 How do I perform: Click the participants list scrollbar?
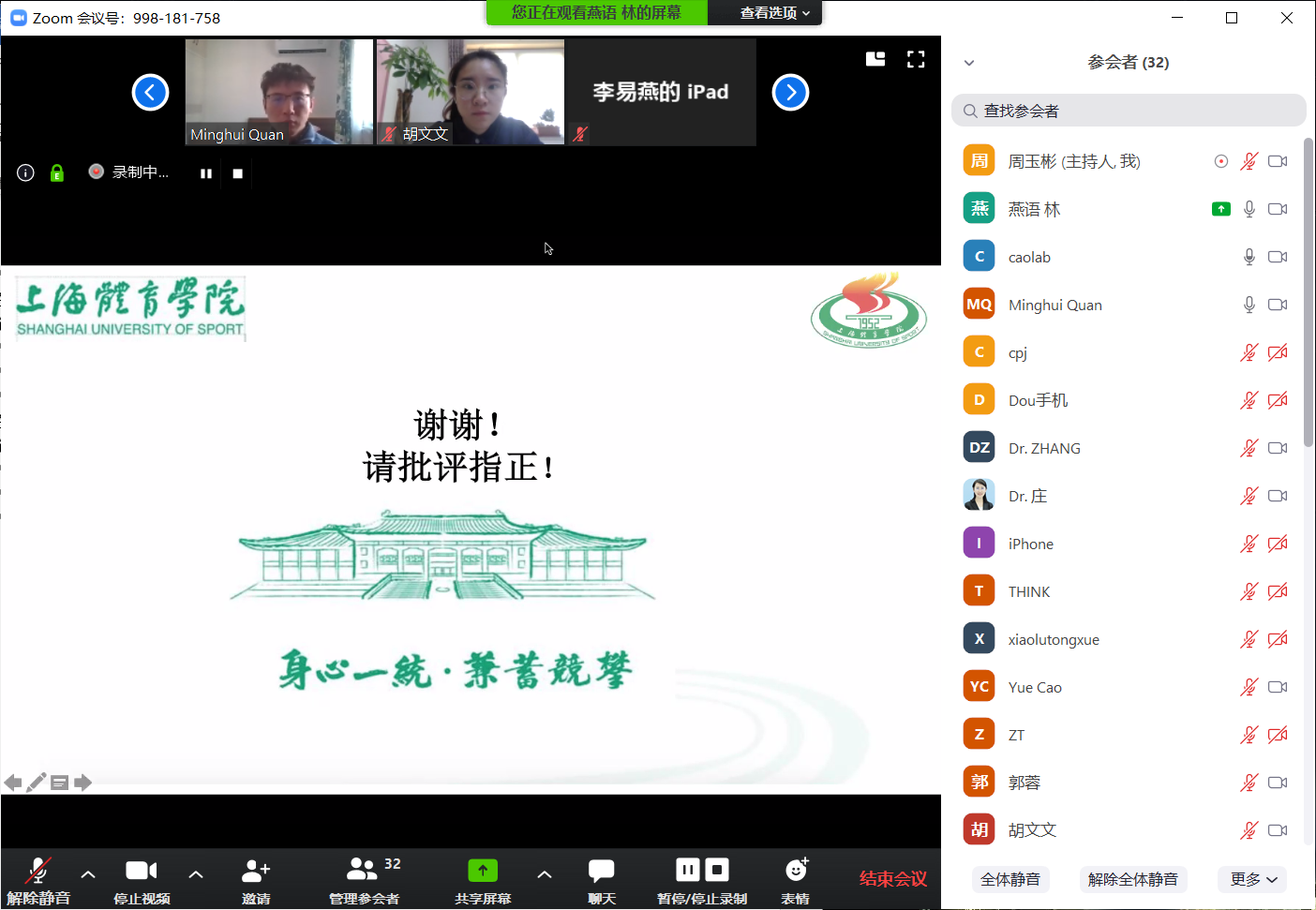tap(1308, 291)
